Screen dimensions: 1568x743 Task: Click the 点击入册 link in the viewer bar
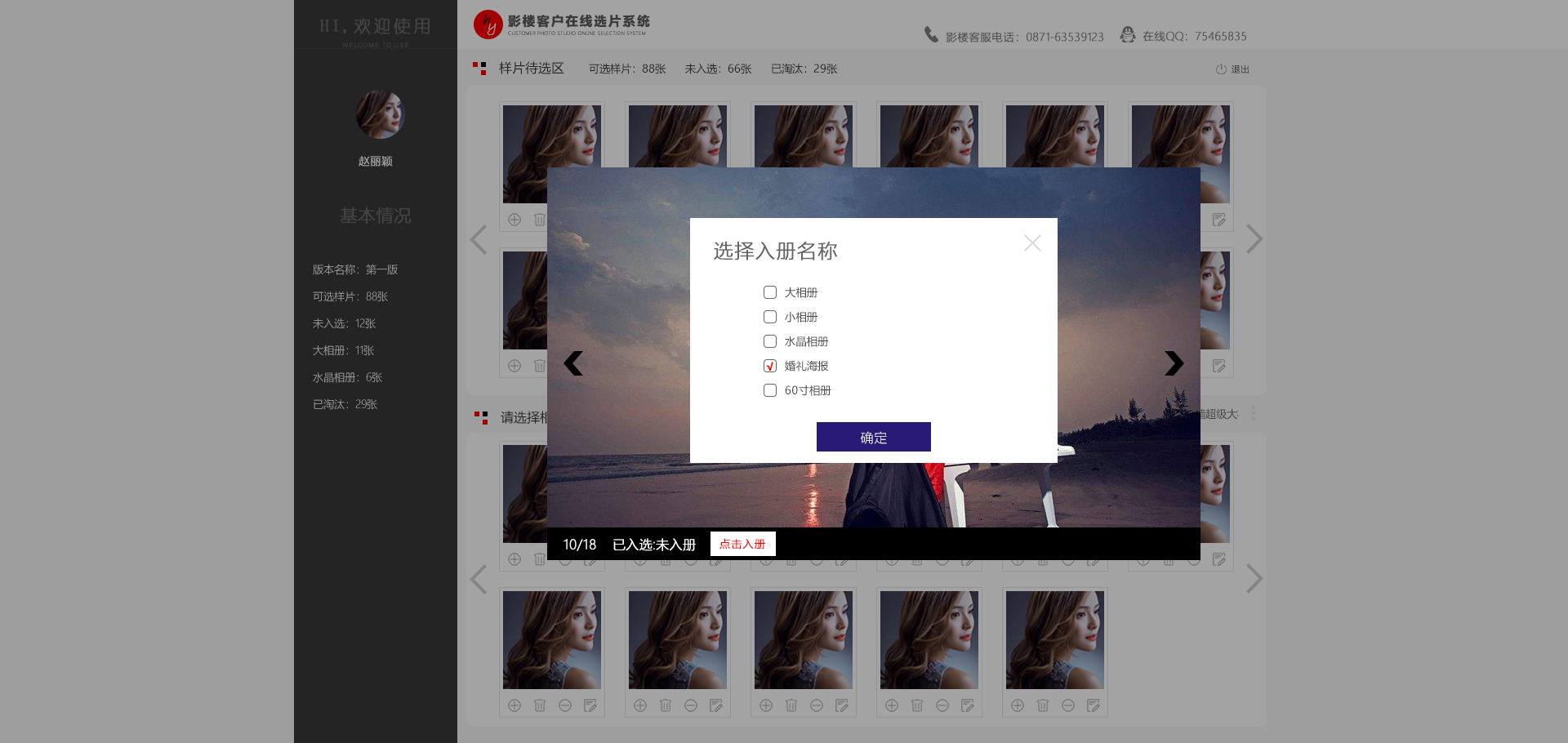[x=742, y=544]
